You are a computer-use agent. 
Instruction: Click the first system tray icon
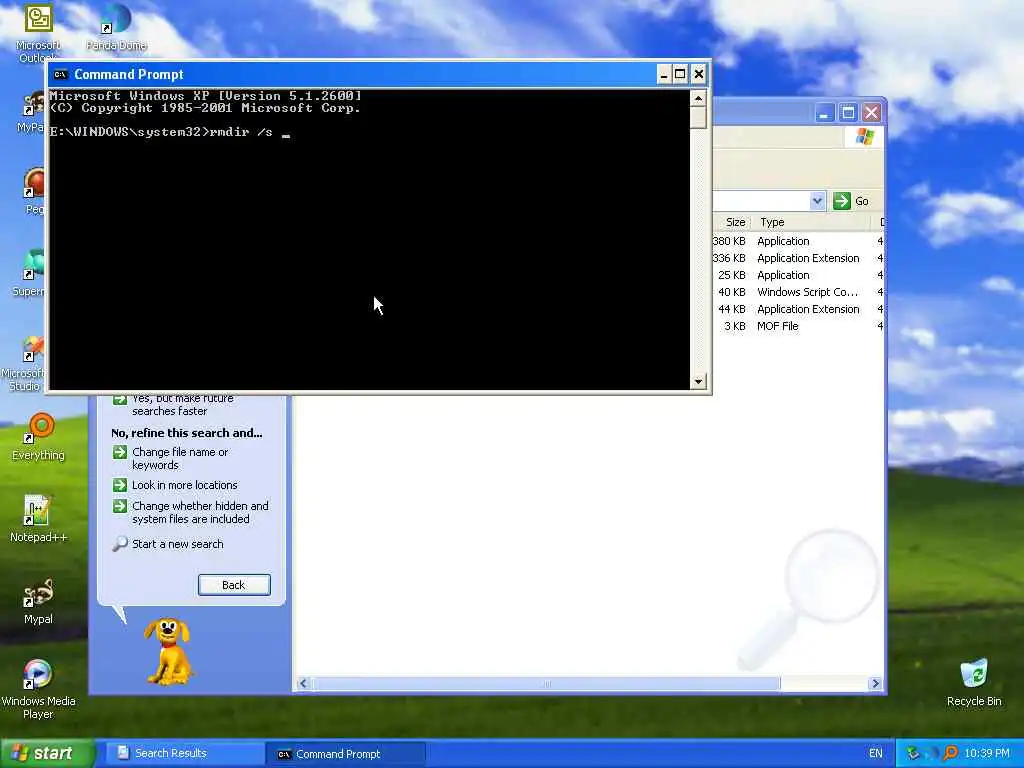pos(913,754)
